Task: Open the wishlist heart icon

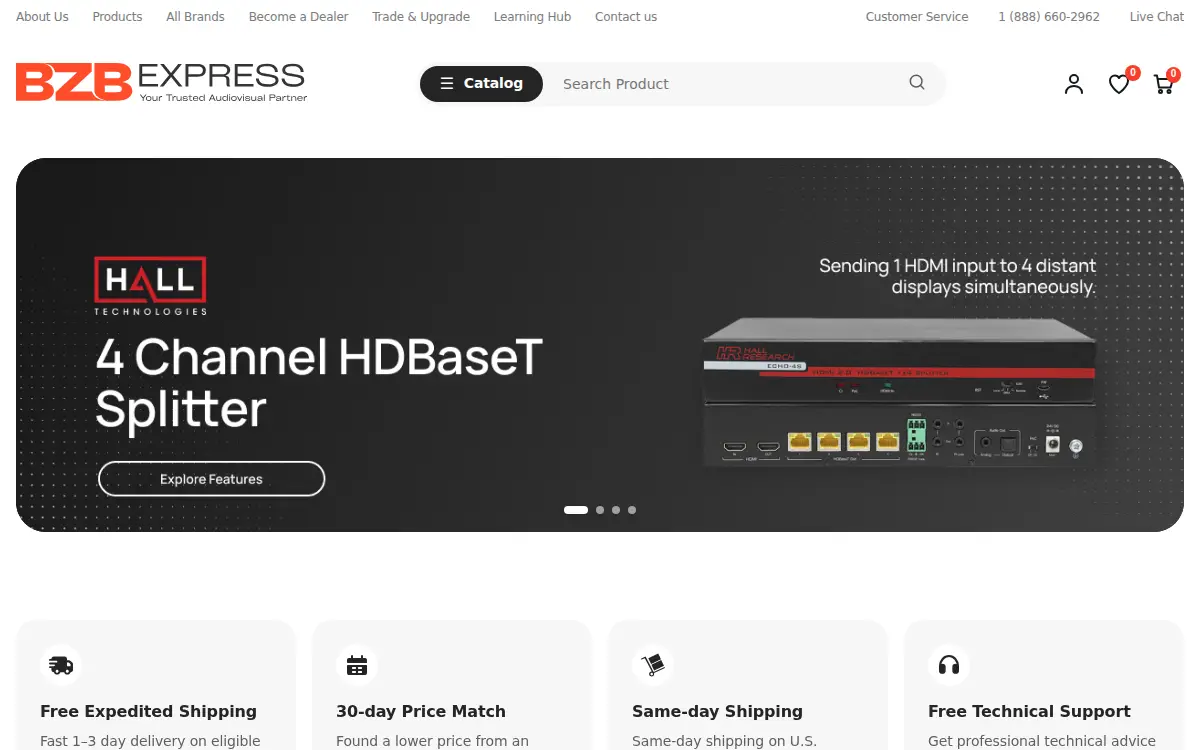Action: (1119, 84)
